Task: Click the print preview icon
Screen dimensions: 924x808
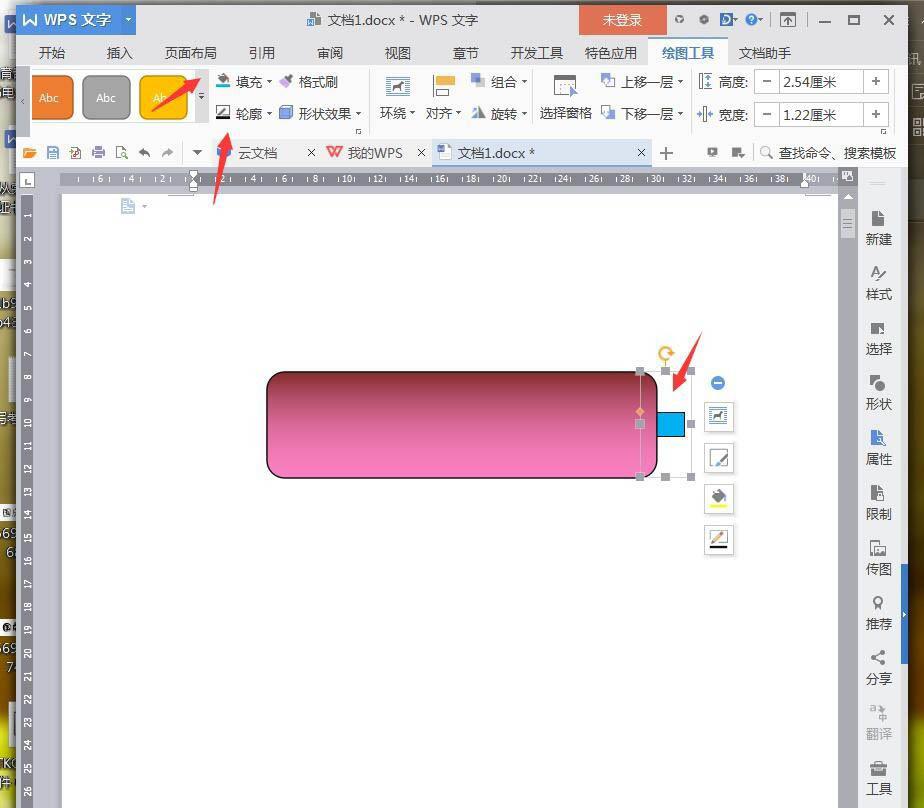Action: [x=121, y=153]
